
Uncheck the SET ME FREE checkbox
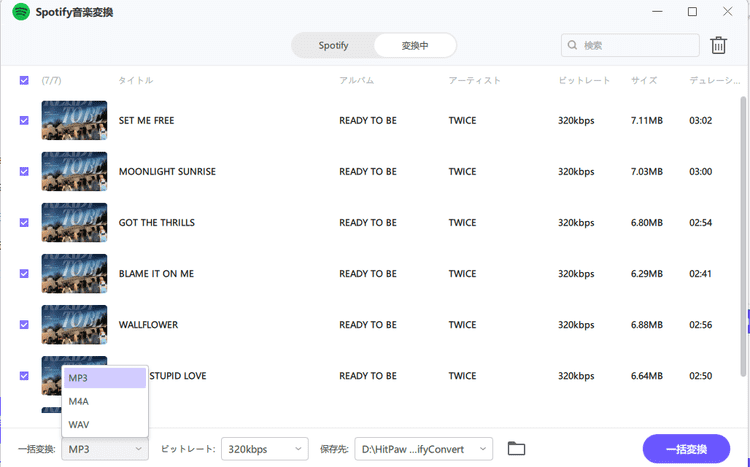[24, 120]
